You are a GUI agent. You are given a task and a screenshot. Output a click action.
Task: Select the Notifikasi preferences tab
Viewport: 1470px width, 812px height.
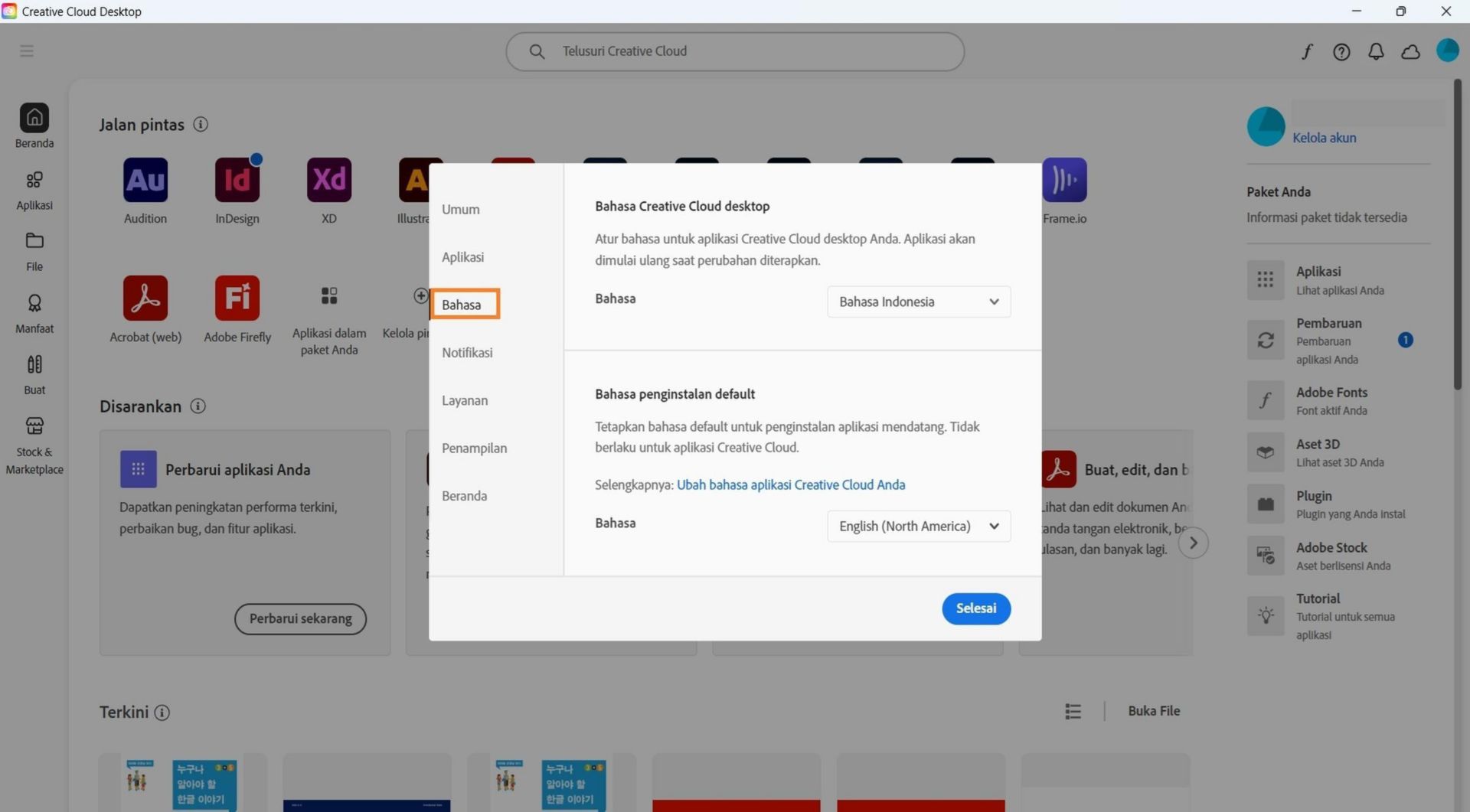[467, 353]
